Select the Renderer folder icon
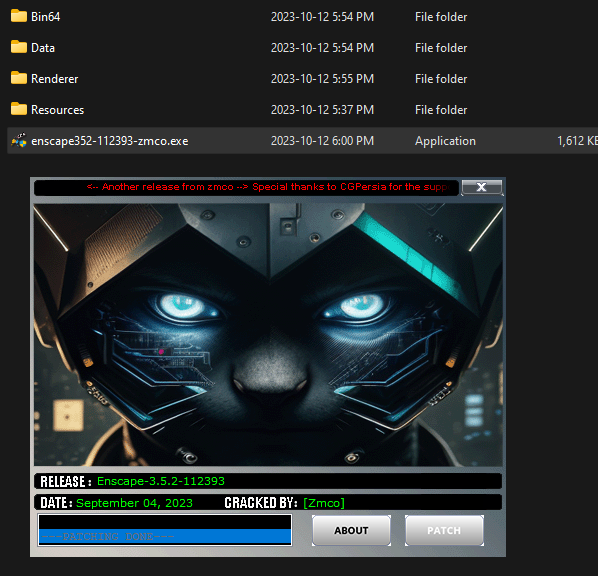This screenshot has width=598, height=576. click(19, 78)
